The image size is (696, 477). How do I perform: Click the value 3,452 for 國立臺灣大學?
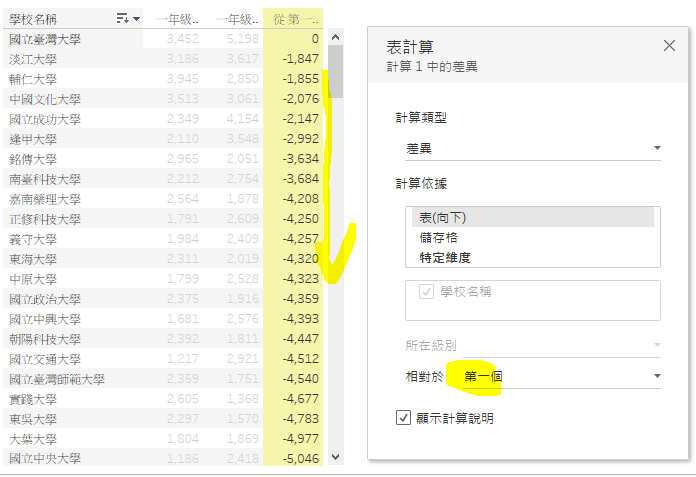(182, 39)
